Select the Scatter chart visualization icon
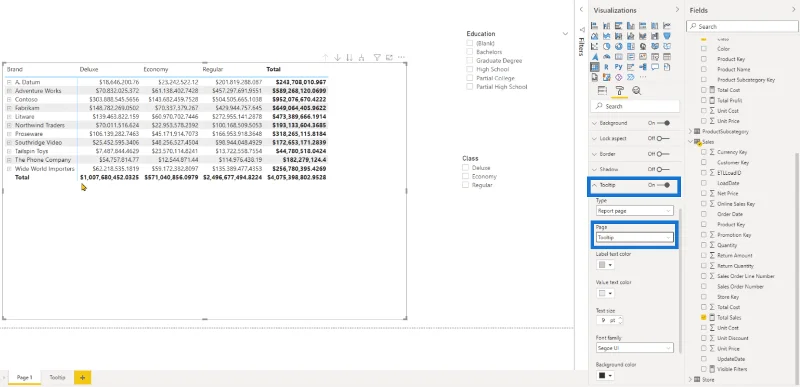Screen dimensions: 800x387 [594, 46]
